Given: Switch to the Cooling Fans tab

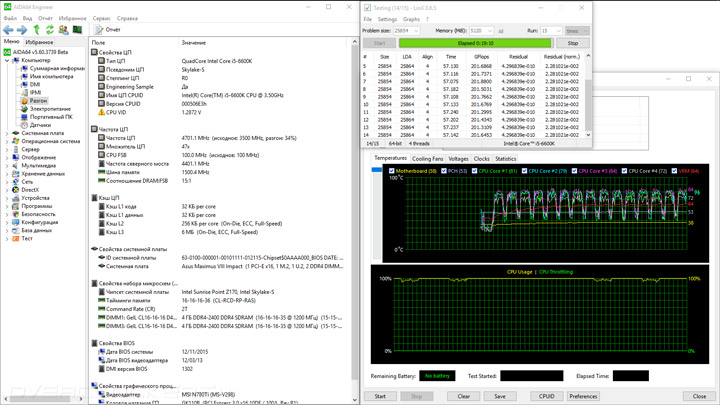Looking at the screenshot, I should (427, 159).
